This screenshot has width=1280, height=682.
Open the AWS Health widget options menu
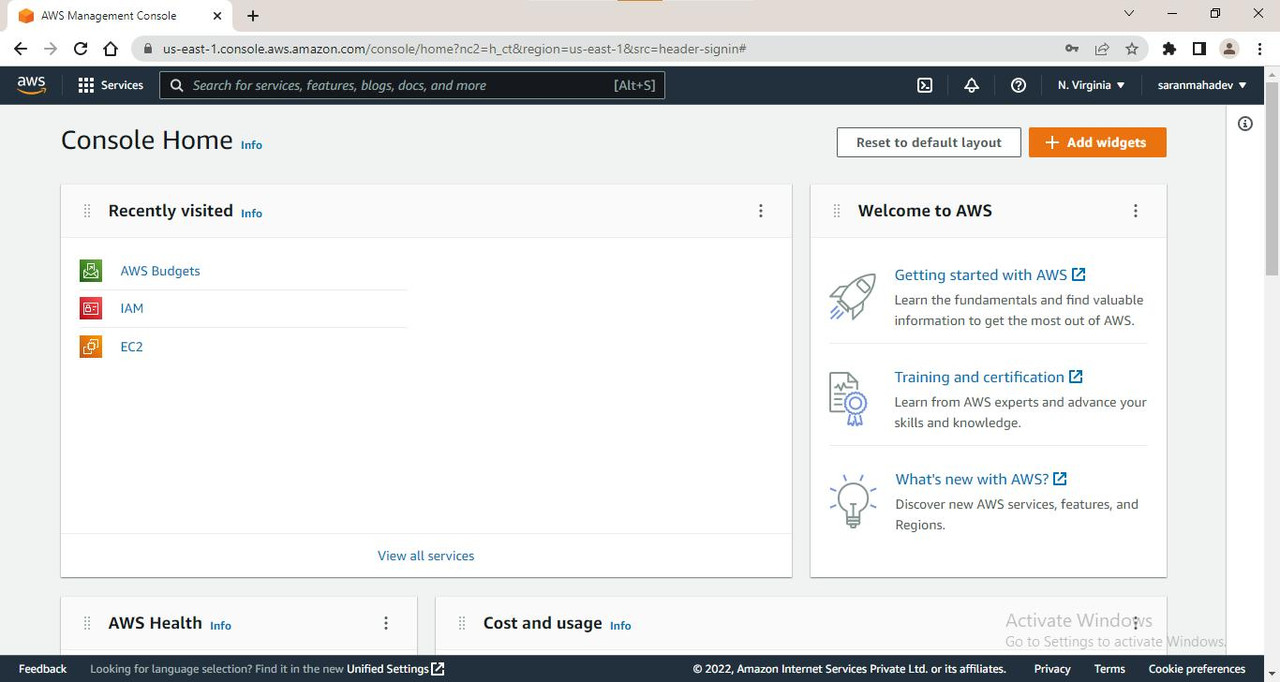386,623
